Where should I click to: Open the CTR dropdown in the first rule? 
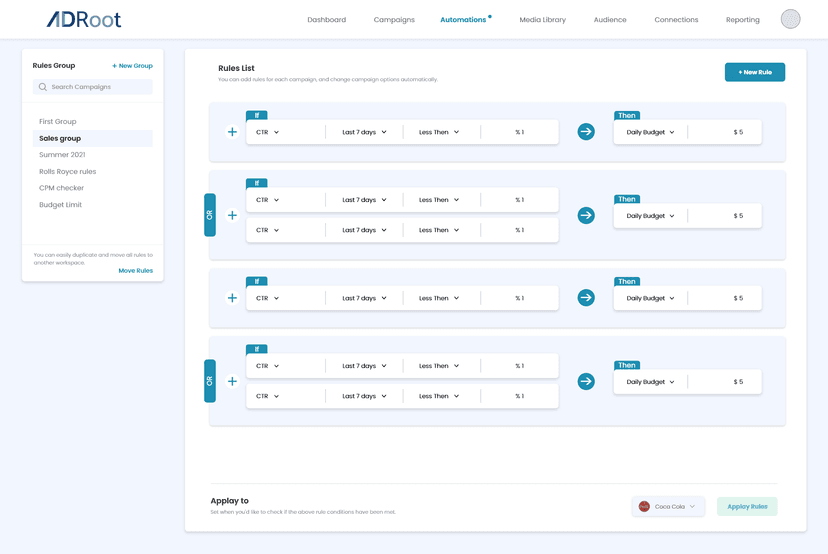click(267, 132)
